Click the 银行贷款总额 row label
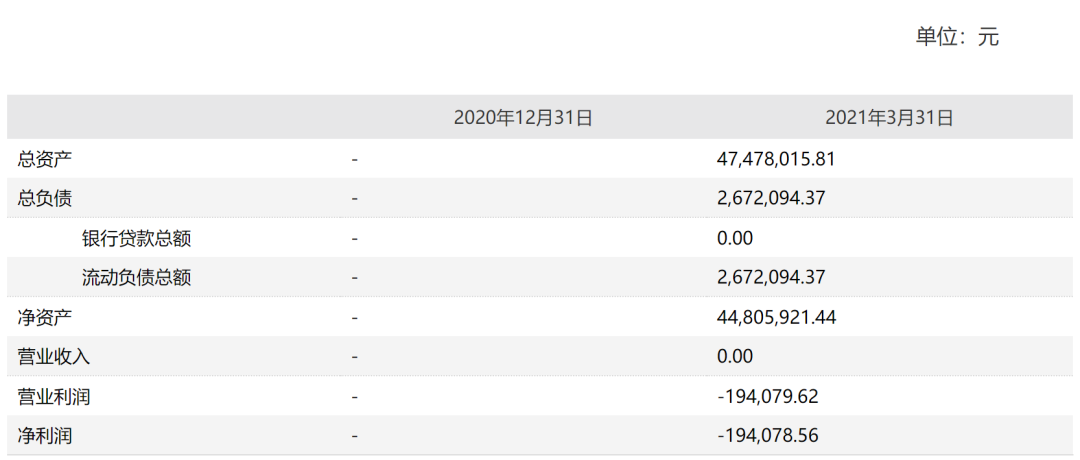Screen dimensions: 1080x460 click(136, 239)
